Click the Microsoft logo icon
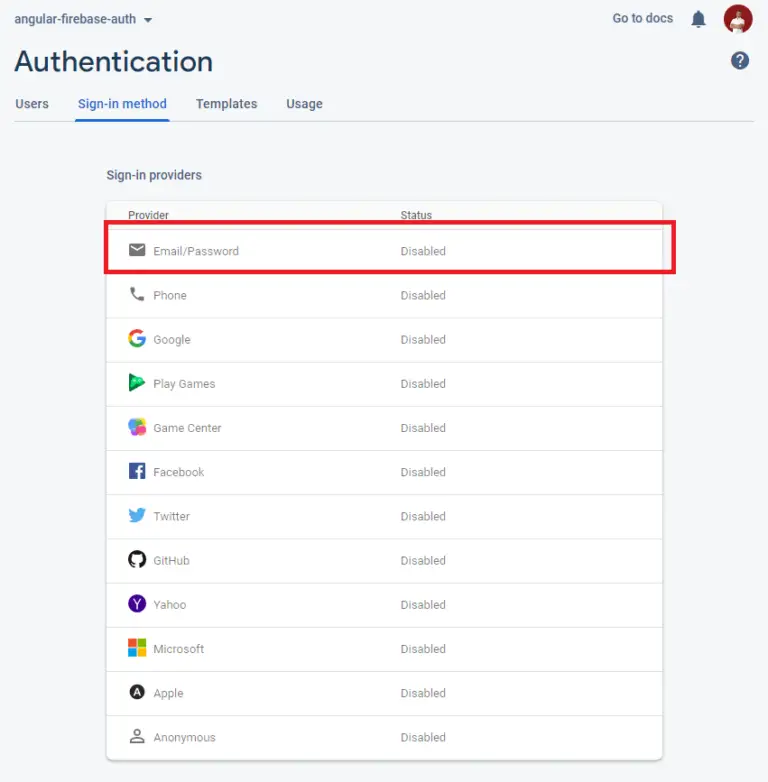This screenshot has width=768, height=782. (137, 648)
